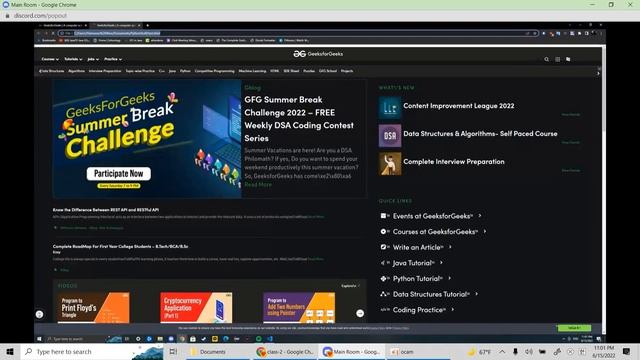Open REST API vs RESTful API article
The image size is (640, 360).
pyautogui.click(x=106, y=210)
